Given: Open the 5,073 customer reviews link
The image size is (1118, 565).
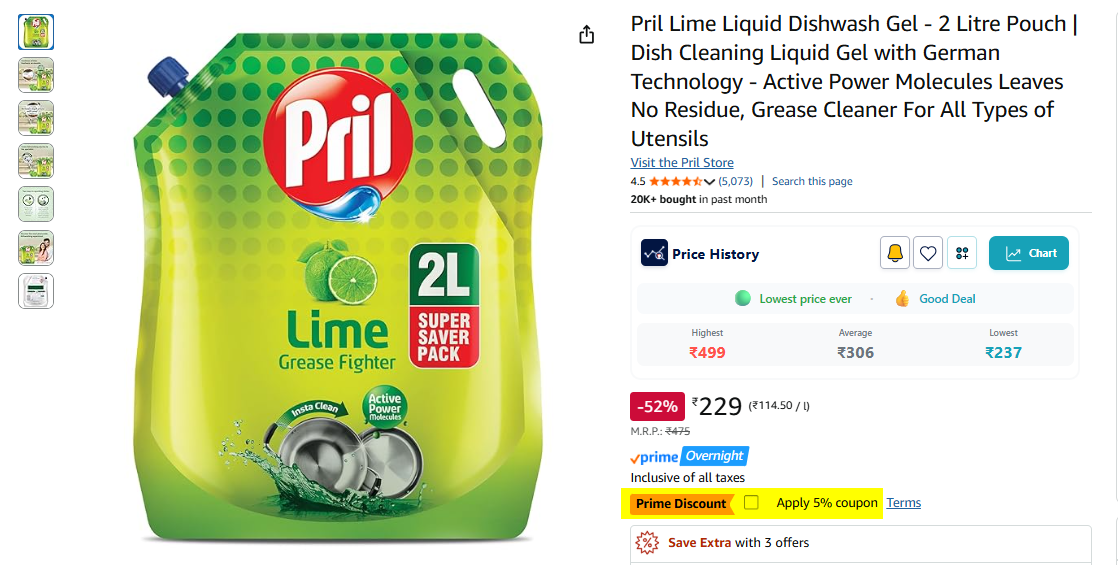Looking at the screenshot, I should pos(735,181).
